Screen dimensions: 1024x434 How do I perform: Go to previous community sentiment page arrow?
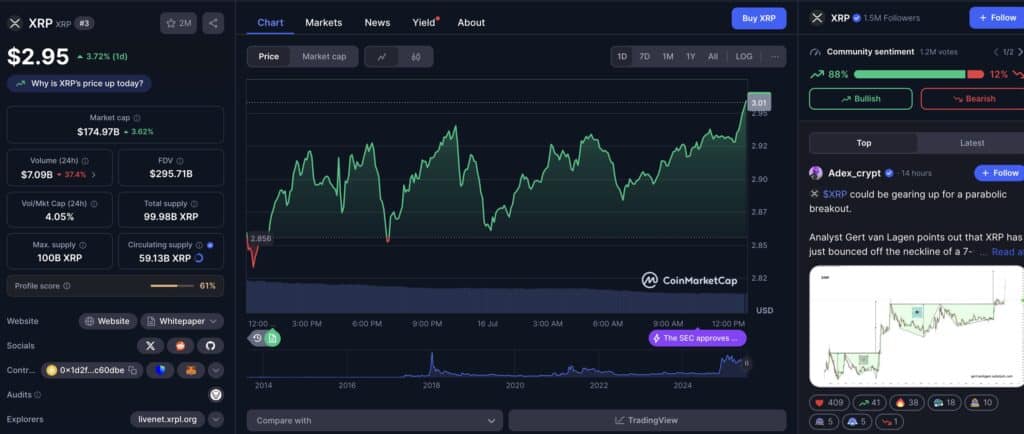coord(996,52)
